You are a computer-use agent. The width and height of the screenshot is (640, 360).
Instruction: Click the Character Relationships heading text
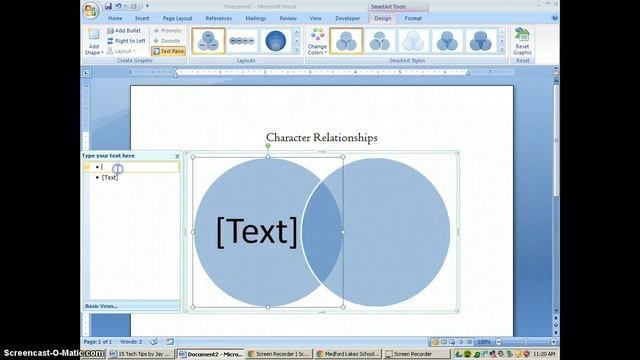click(322, 138)
